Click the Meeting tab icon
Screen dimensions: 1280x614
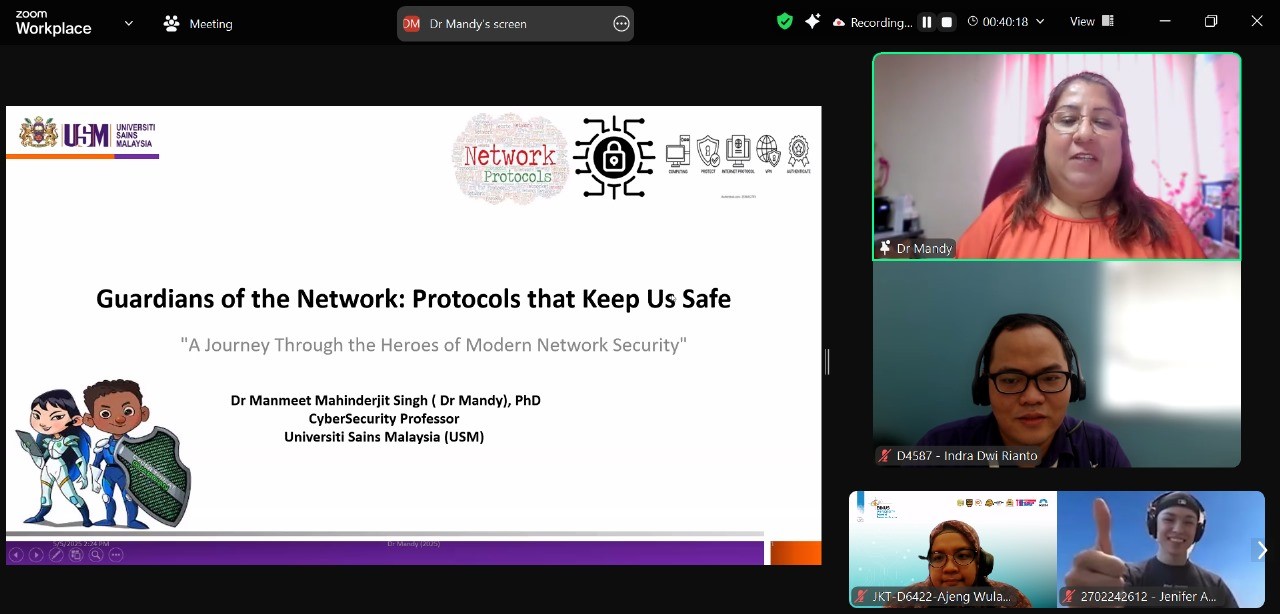[x=172, y=23]
